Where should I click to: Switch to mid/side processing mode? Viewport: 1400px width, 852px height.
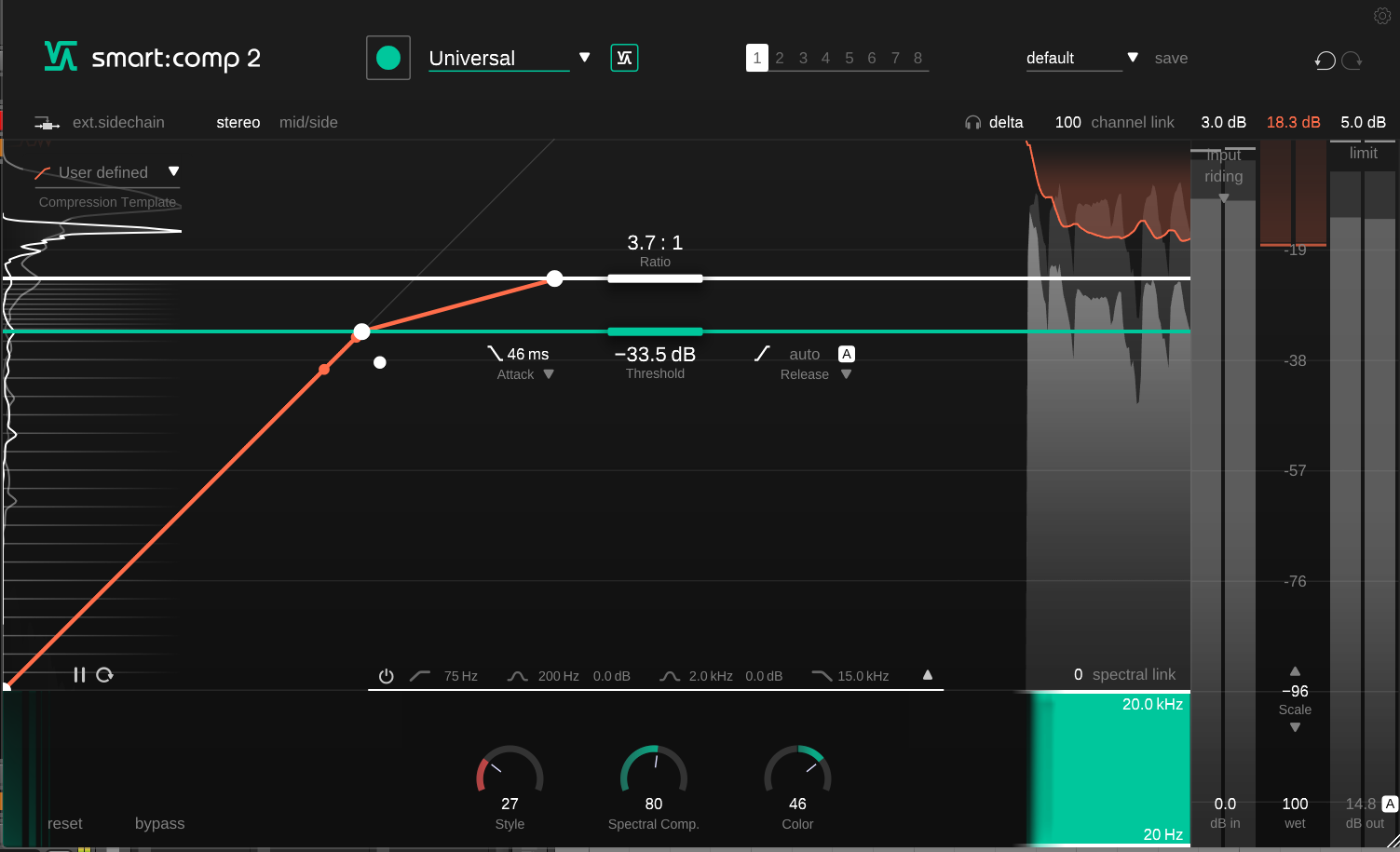[x=308, y=123]
